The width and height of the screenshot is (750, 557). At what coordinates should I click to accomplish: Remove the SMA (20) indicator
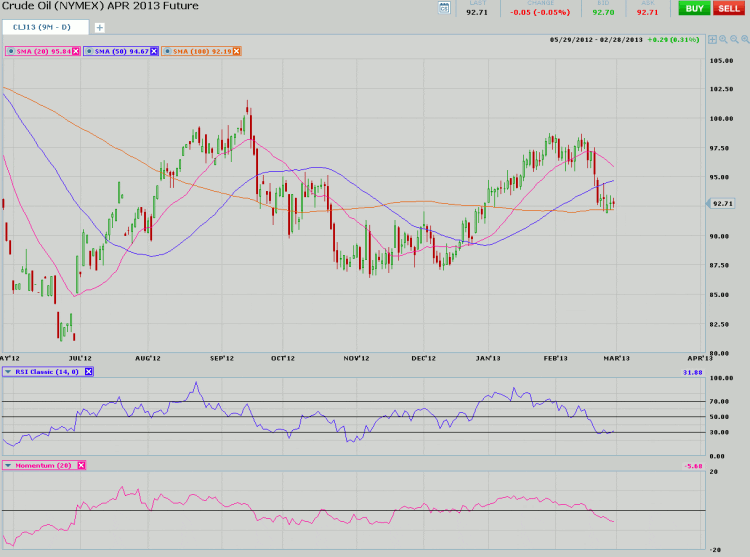(76, 50)
